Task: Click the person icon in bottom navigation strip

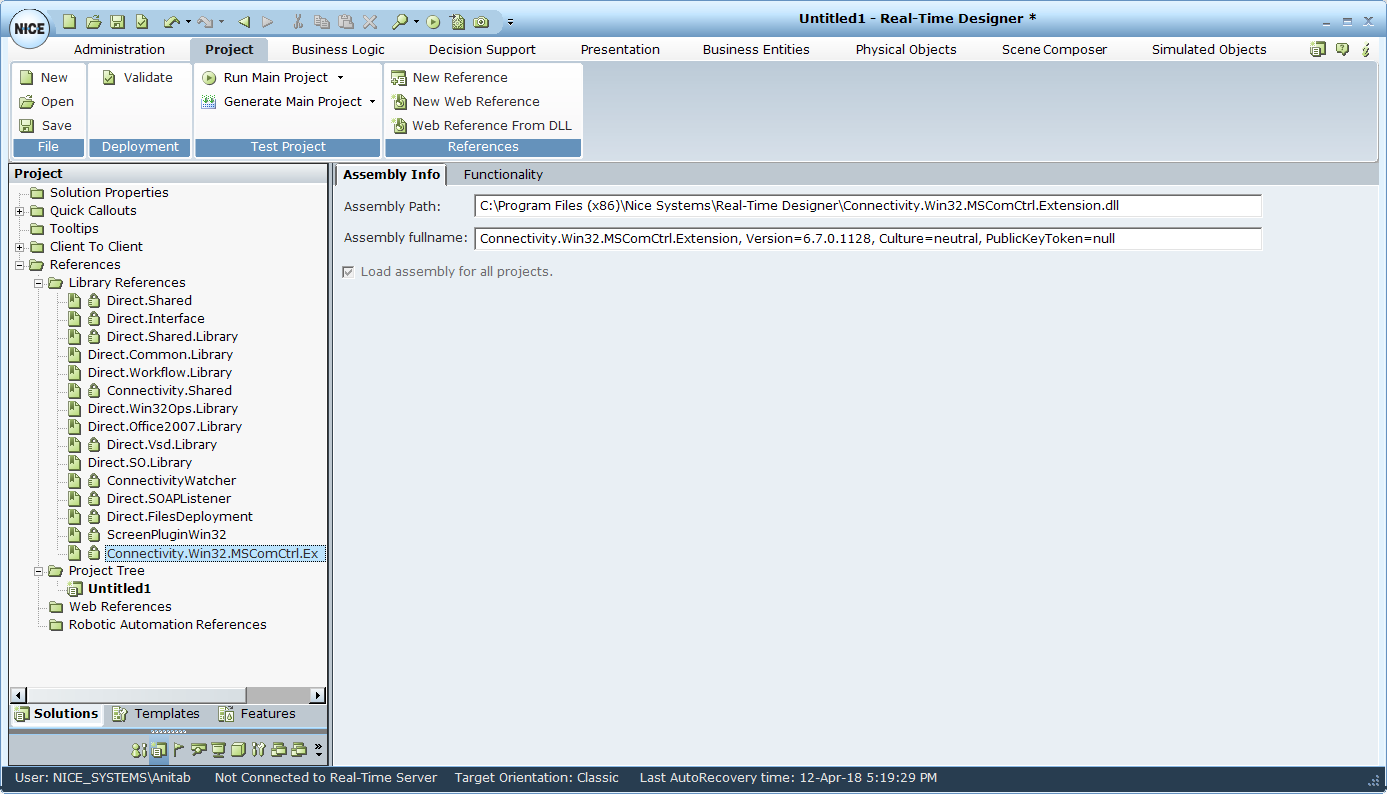Action: 139,750
